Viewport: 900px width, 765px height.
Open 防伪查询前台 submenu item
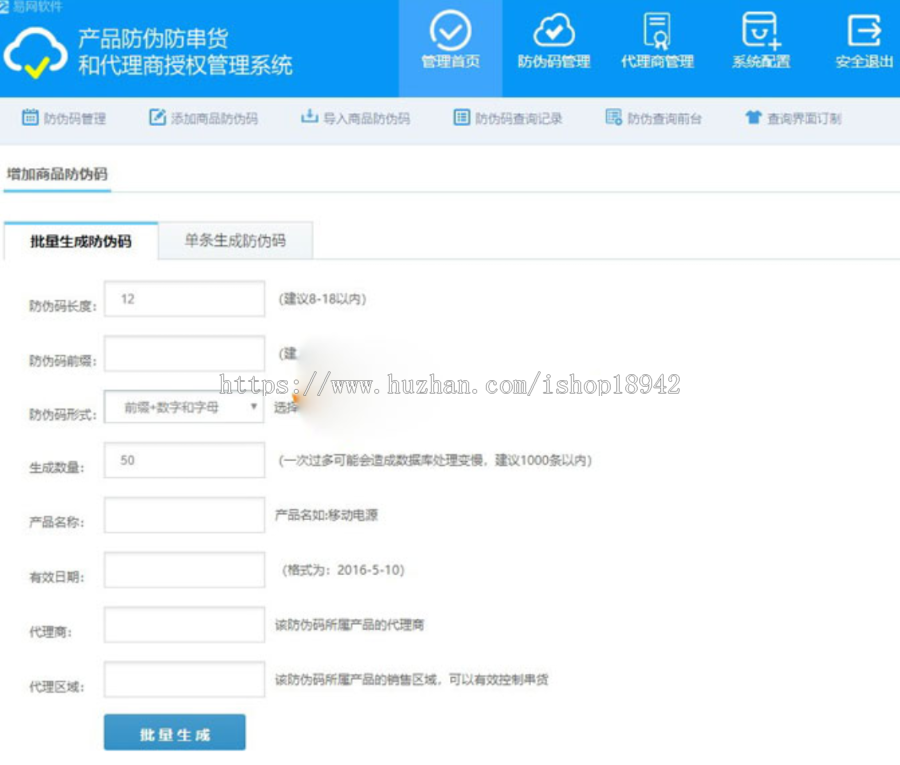coord(665,119)
